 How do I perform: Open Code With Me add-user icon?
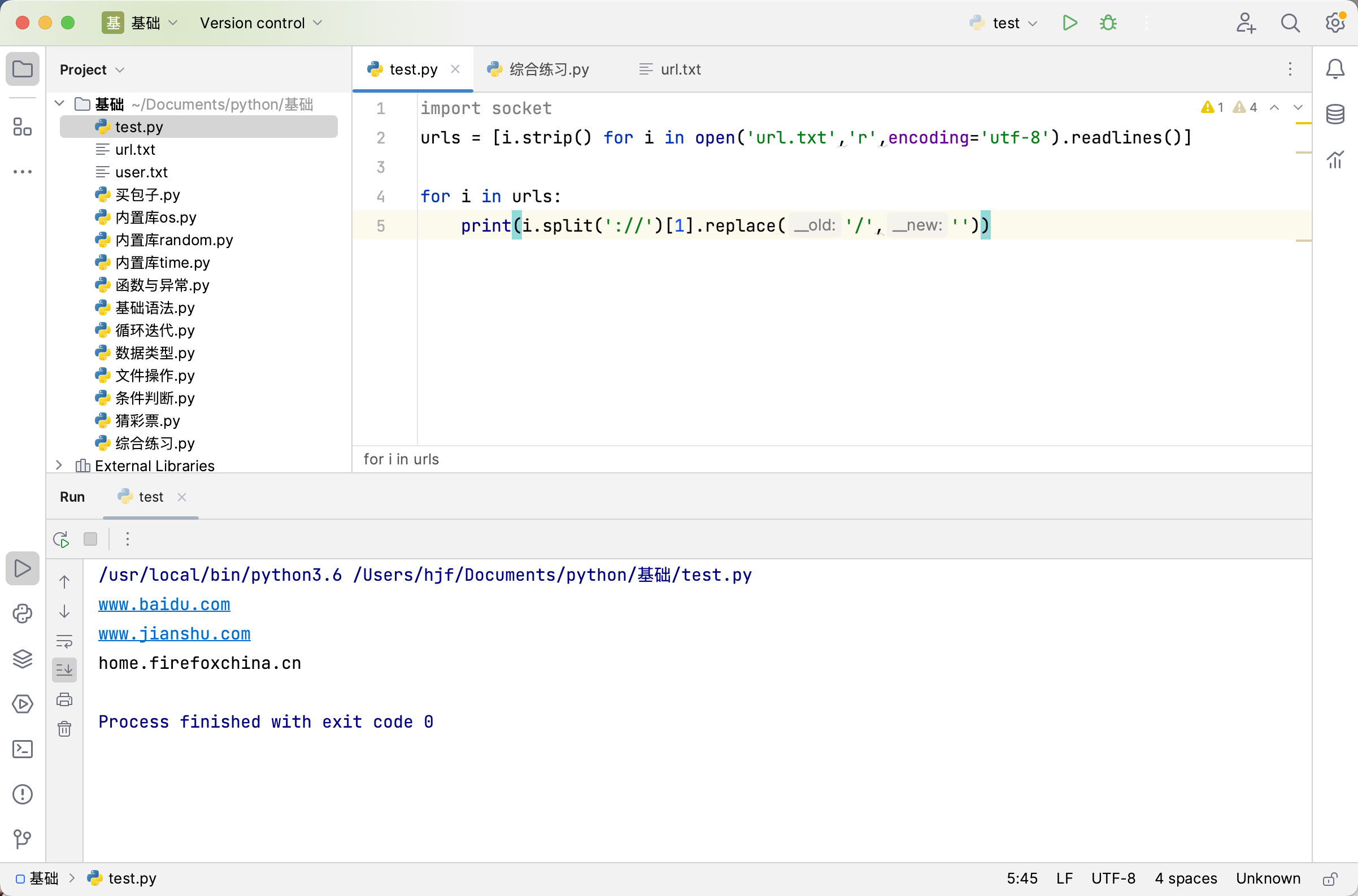(1246, 23)
